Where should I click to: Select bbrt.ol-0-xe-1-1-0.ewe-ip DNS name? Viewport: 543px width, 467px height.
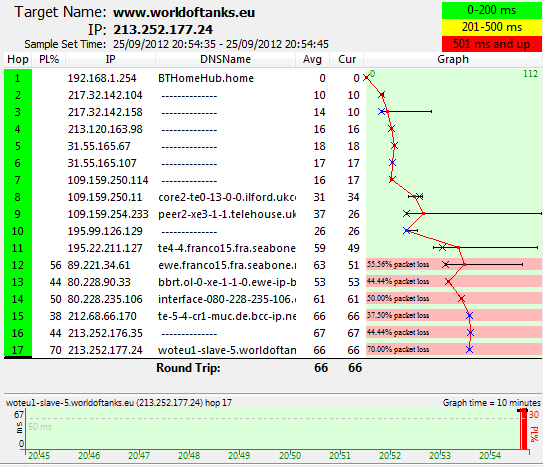click(x=227, y=282)
